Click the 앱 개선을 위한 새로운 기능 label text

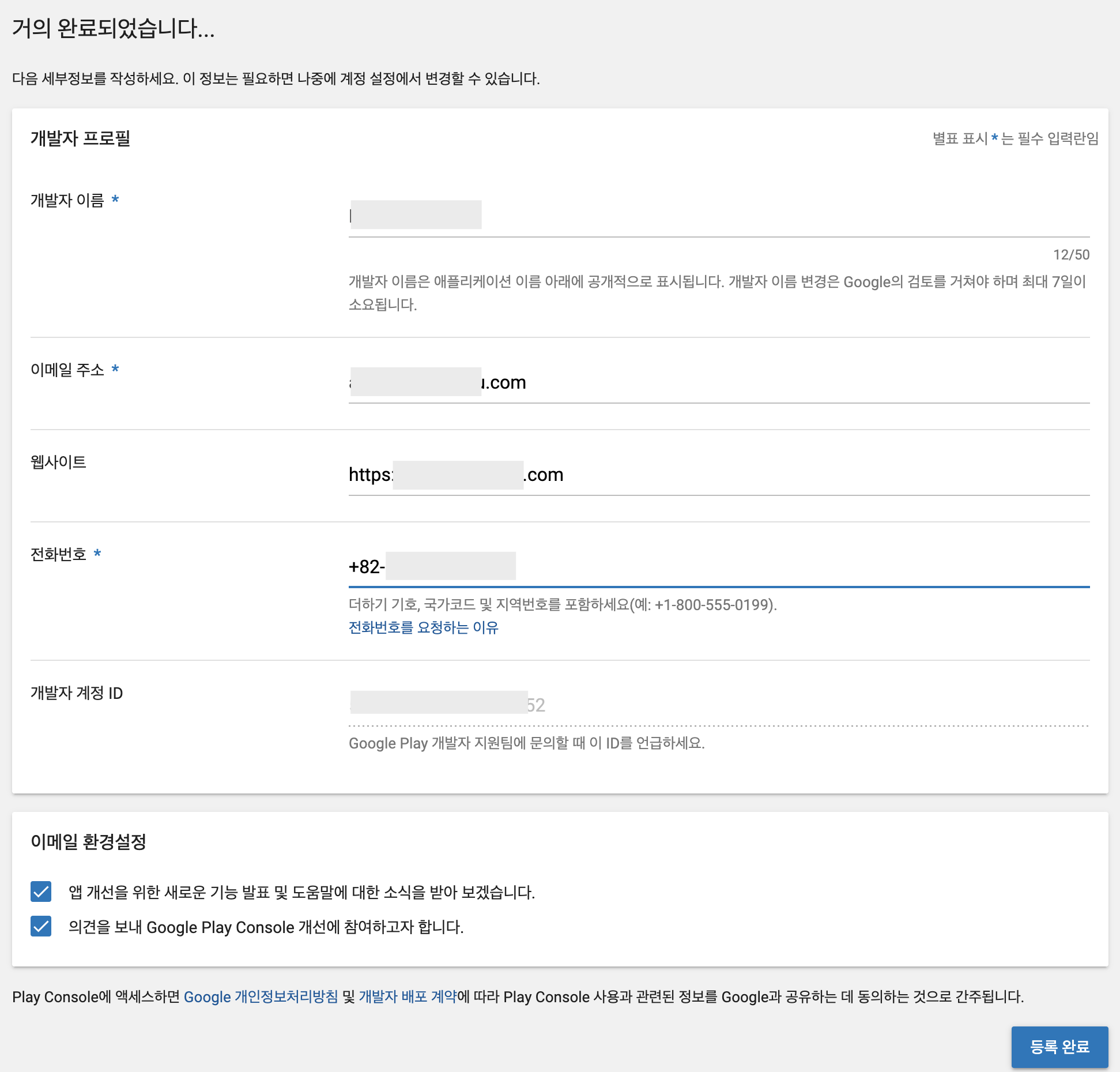[x=301, y=892]
